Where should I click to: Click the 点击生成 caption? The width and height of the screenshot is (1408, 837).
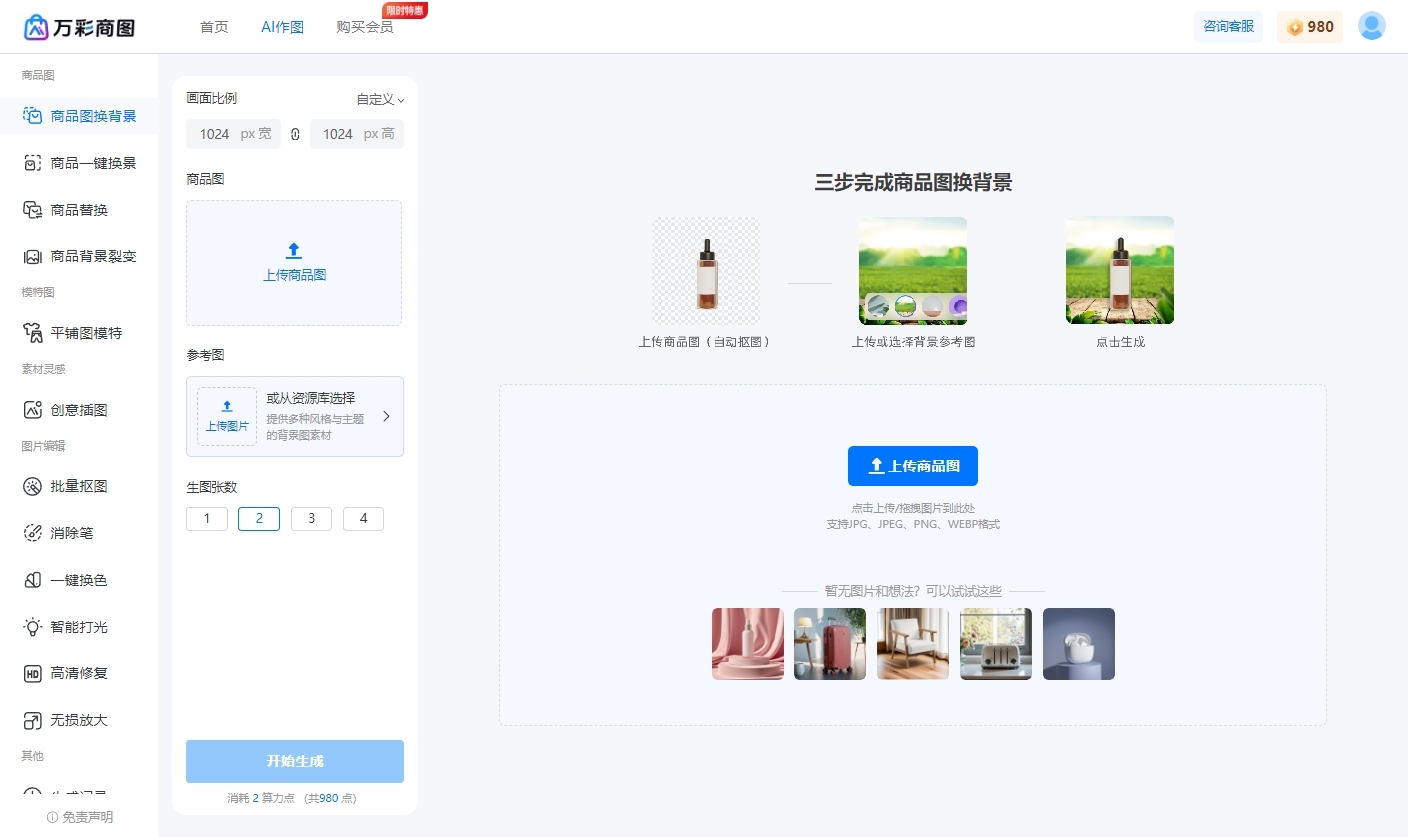[1120, 342]
